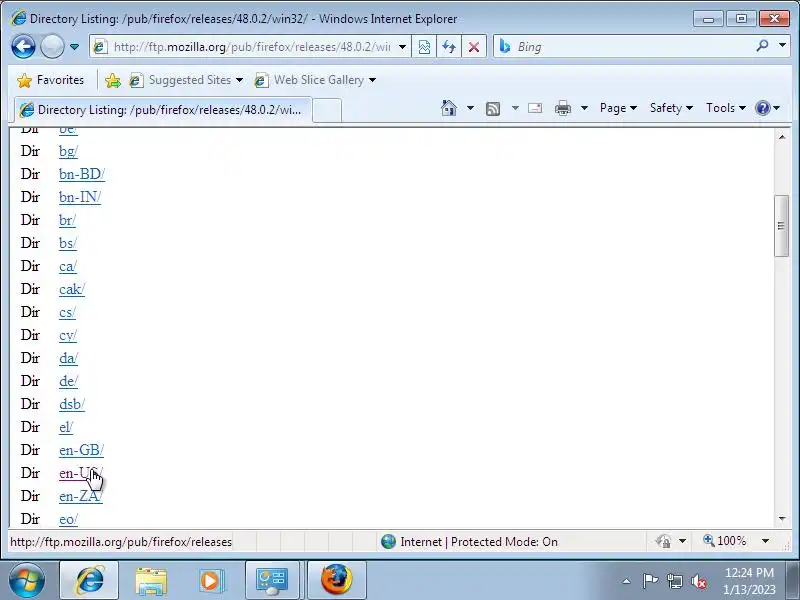Open search provider dropdown arrow
This screenshot has height=600, width=800.
[782, 46]
